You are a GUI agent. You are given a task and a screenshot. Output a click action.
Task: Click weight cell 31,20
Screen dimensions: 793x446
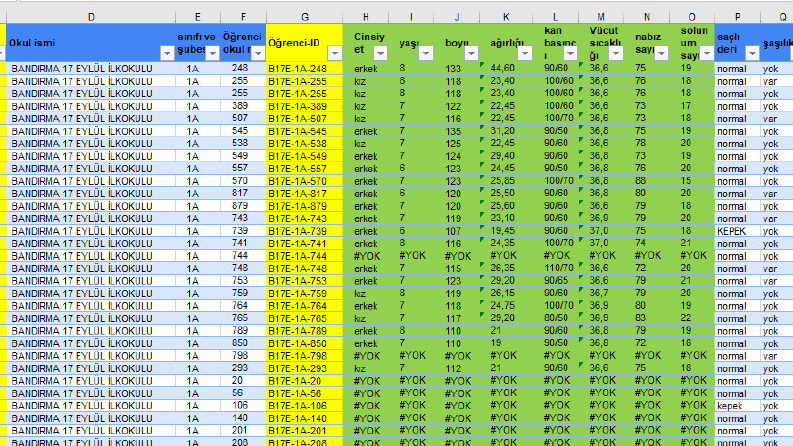tap(506, 131)
